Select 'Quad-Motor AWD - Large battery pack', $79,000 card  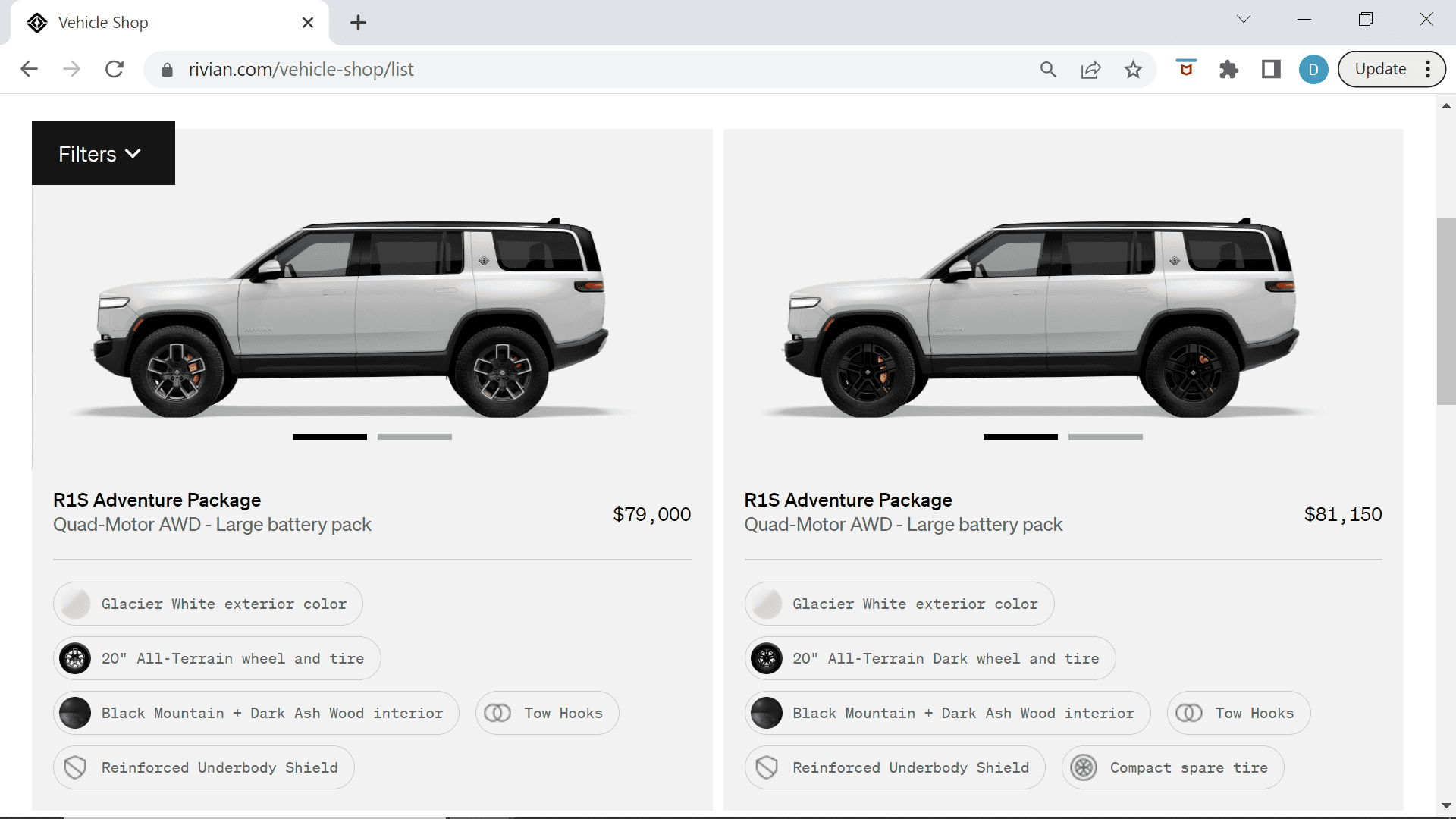coord(212,525)
